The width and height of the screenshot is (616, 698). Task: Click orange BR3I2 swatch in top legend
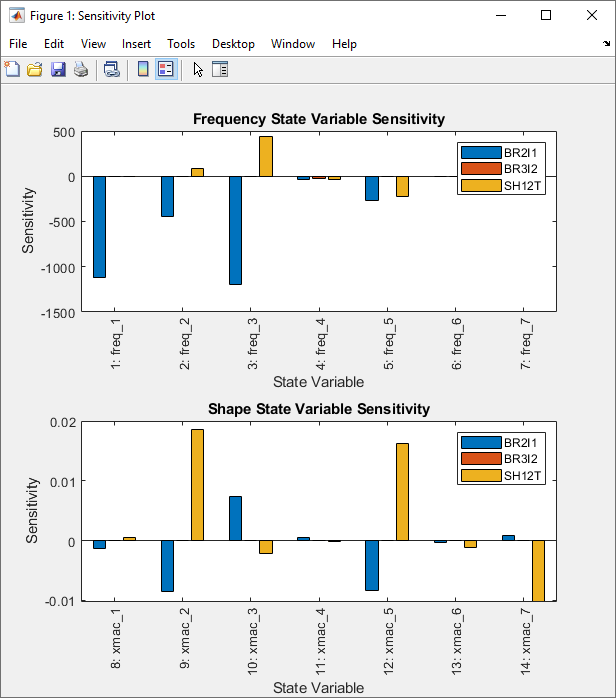(481, 169)
